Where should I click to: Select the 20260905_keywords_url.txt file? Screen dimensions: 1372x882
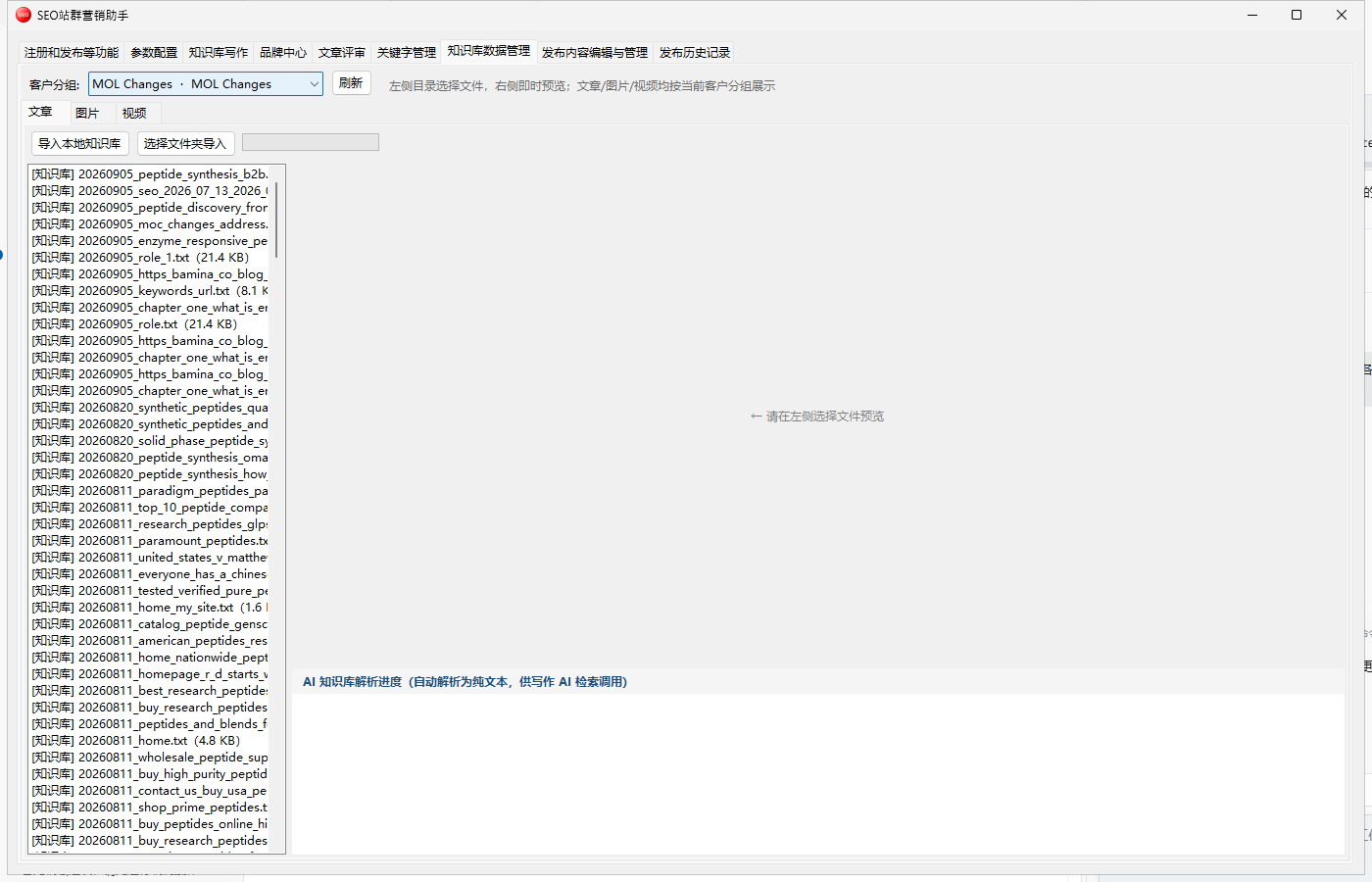click(149, 291)
